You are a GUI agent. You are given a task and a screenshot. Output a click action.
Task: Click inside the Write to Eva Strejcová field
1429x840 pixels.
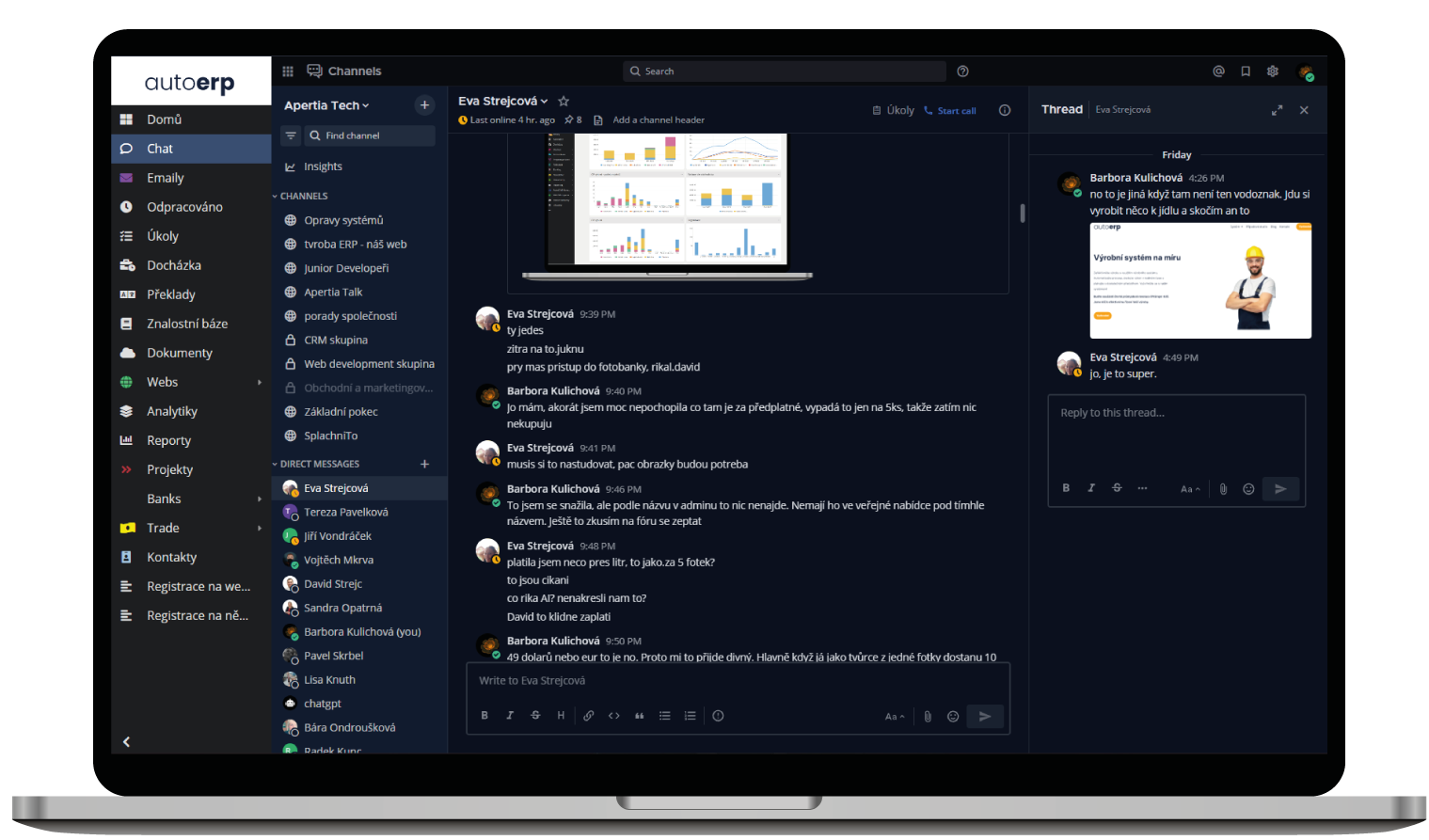(x=659, y=679)
